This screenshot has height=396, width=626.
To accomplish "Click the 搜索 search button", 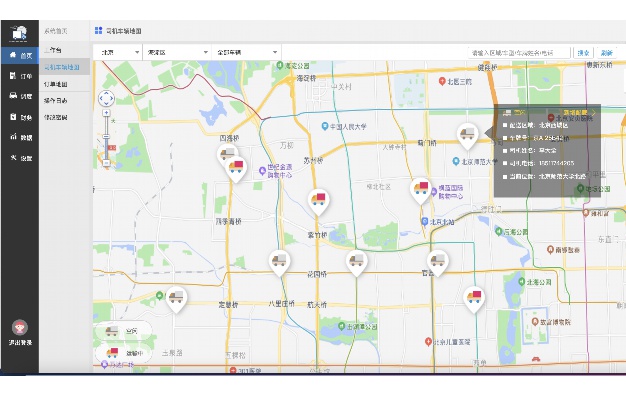I will (x=583, y=53).
